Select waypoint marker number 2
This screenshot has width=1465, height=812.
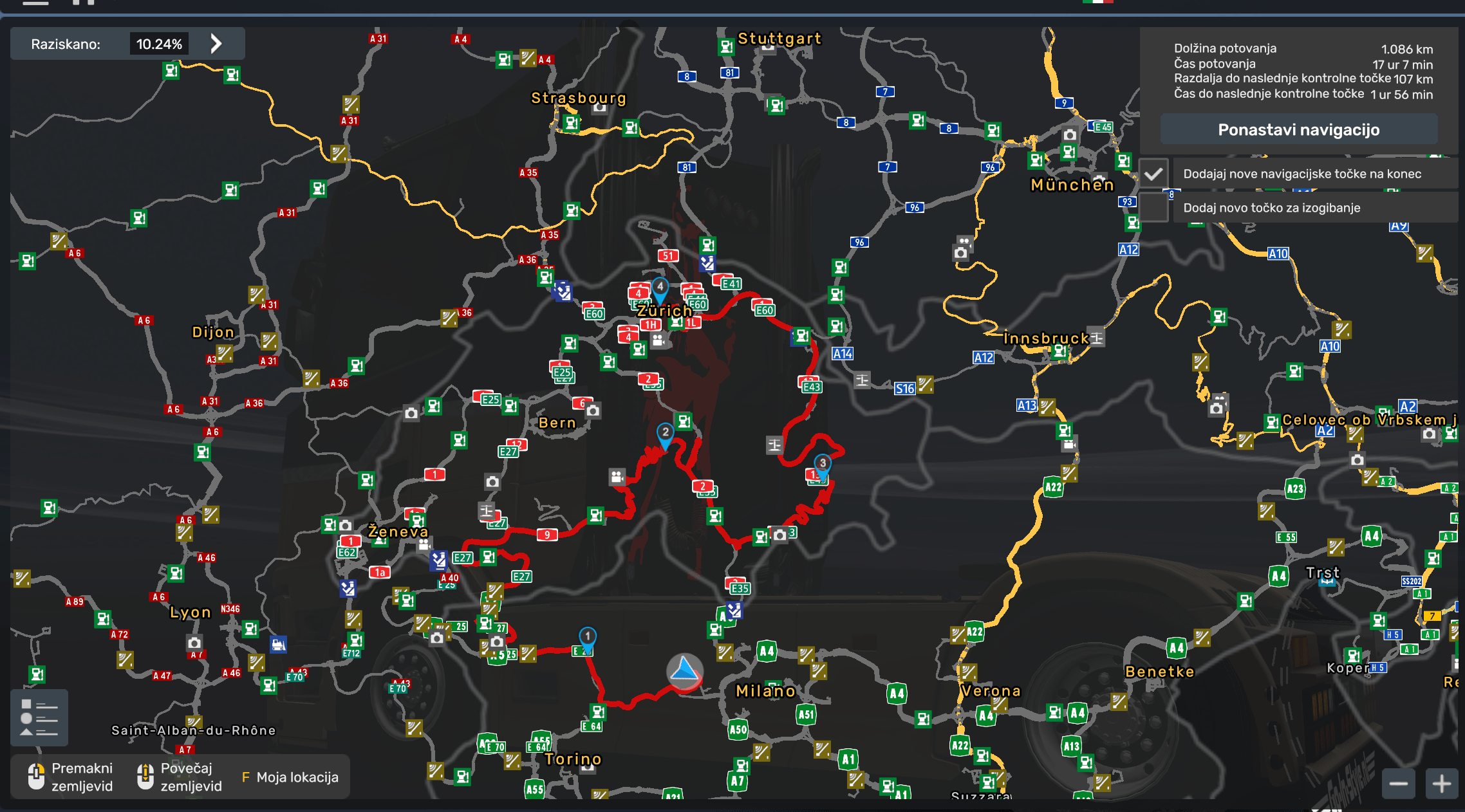[x=665, y=432]
